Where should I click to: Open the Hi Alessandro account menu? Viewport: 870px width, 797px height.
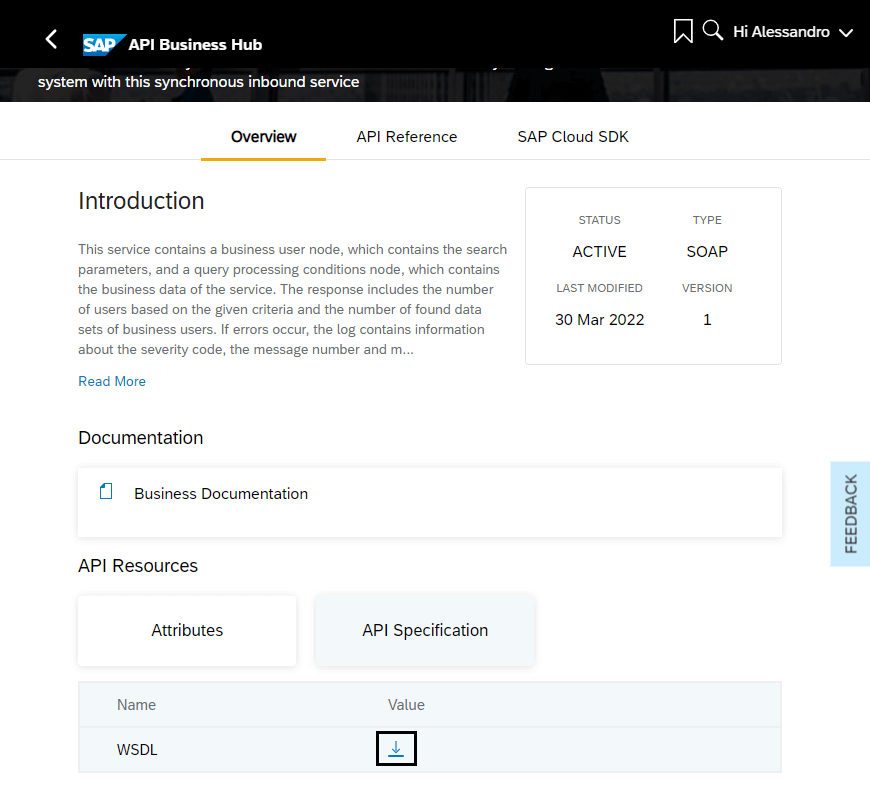[781, 32]
